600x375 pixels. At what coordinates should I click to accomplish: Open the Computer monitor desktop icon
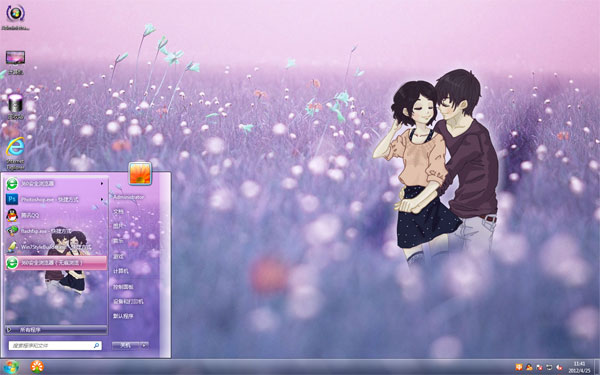15,62
